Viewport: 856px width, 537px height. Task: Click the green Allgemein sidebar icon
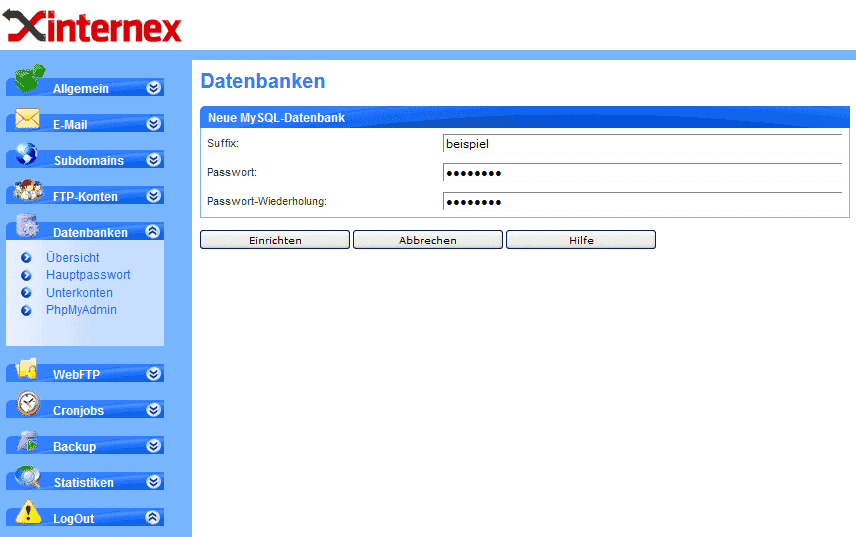[30, 79]
